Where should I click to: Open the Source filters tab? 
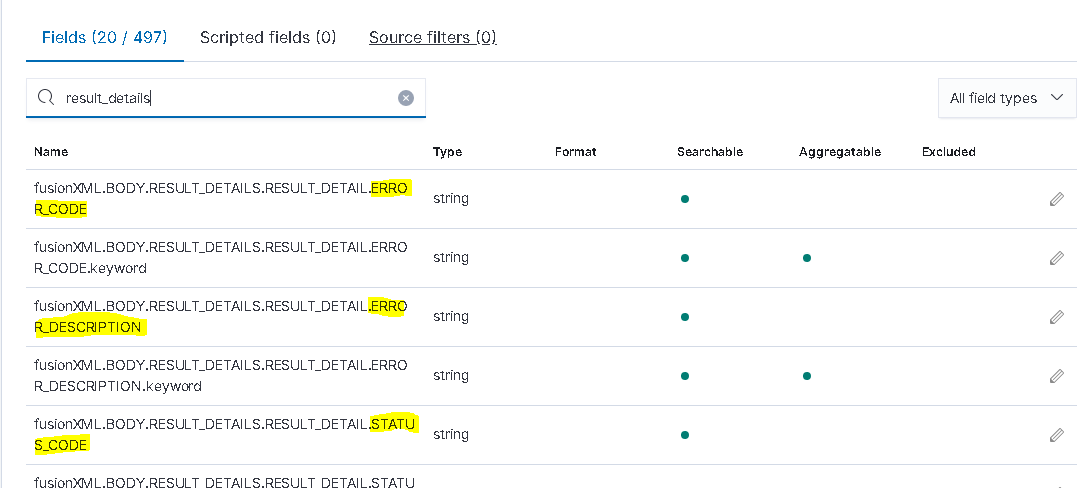432,38
